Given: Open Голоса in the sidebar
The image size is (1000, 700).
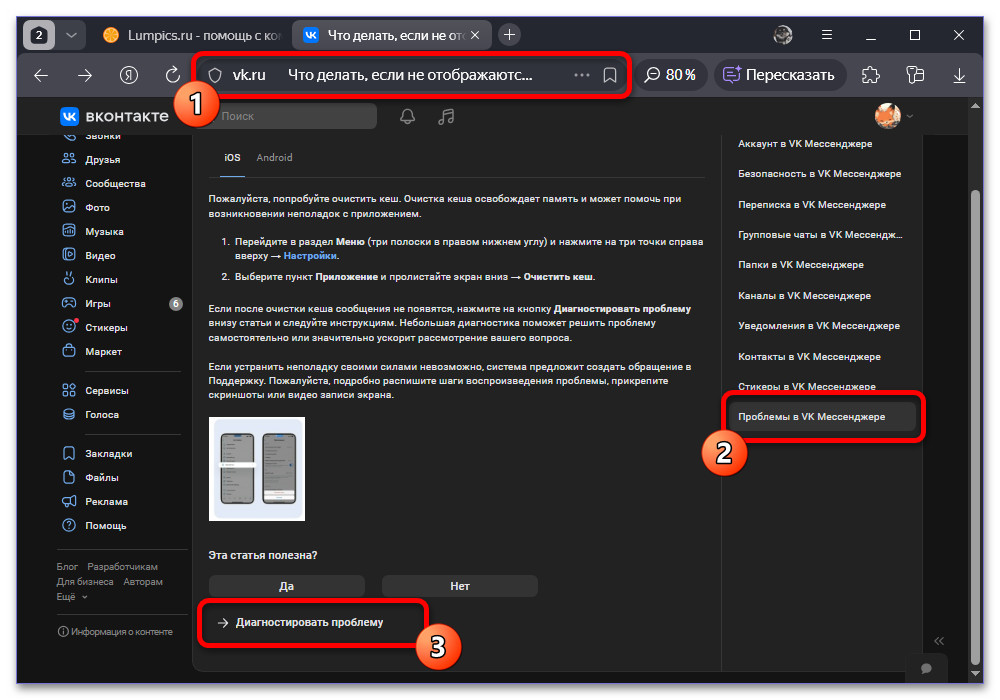Looking at the screenshot, I should (x=101, y=415).
